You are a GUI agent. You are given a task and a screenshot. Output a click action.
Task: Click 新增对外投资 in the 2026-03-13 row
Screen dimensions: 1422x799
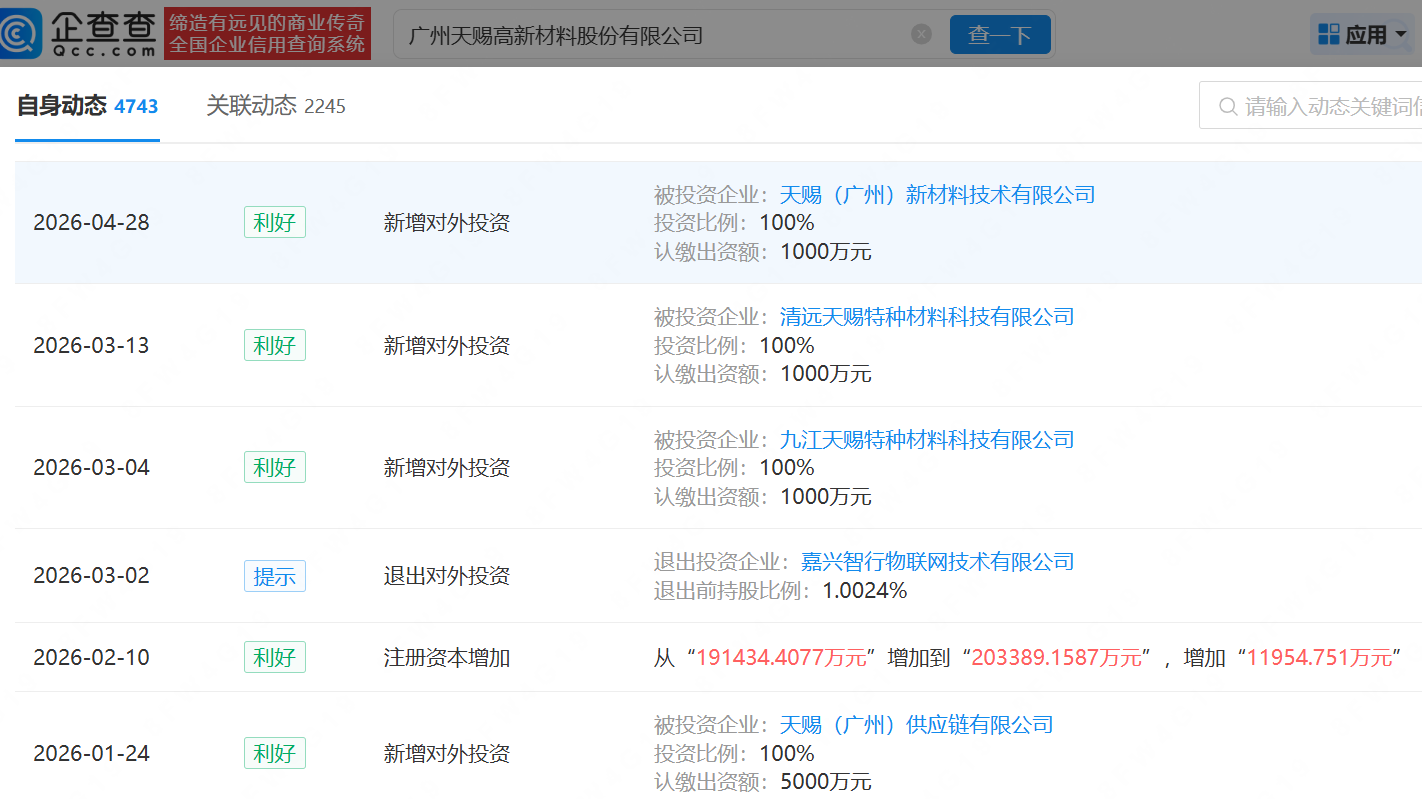pos(447,345)
